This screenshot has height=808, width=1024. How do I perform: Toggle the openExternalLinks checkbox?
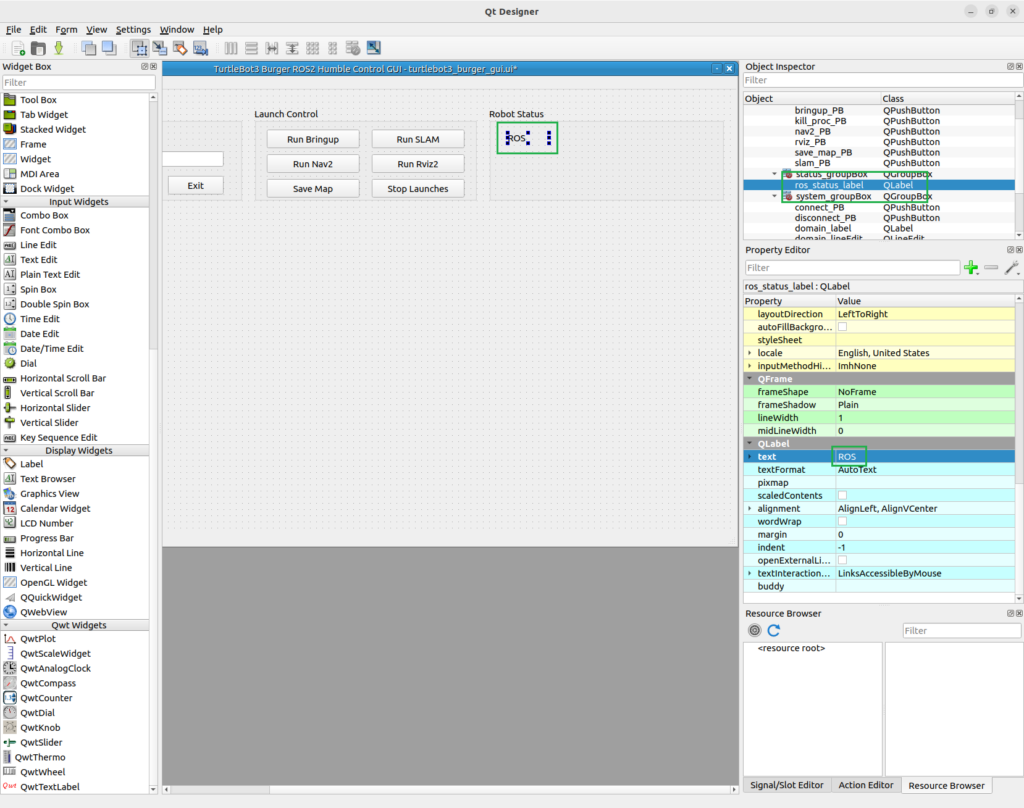click(842, 560)
